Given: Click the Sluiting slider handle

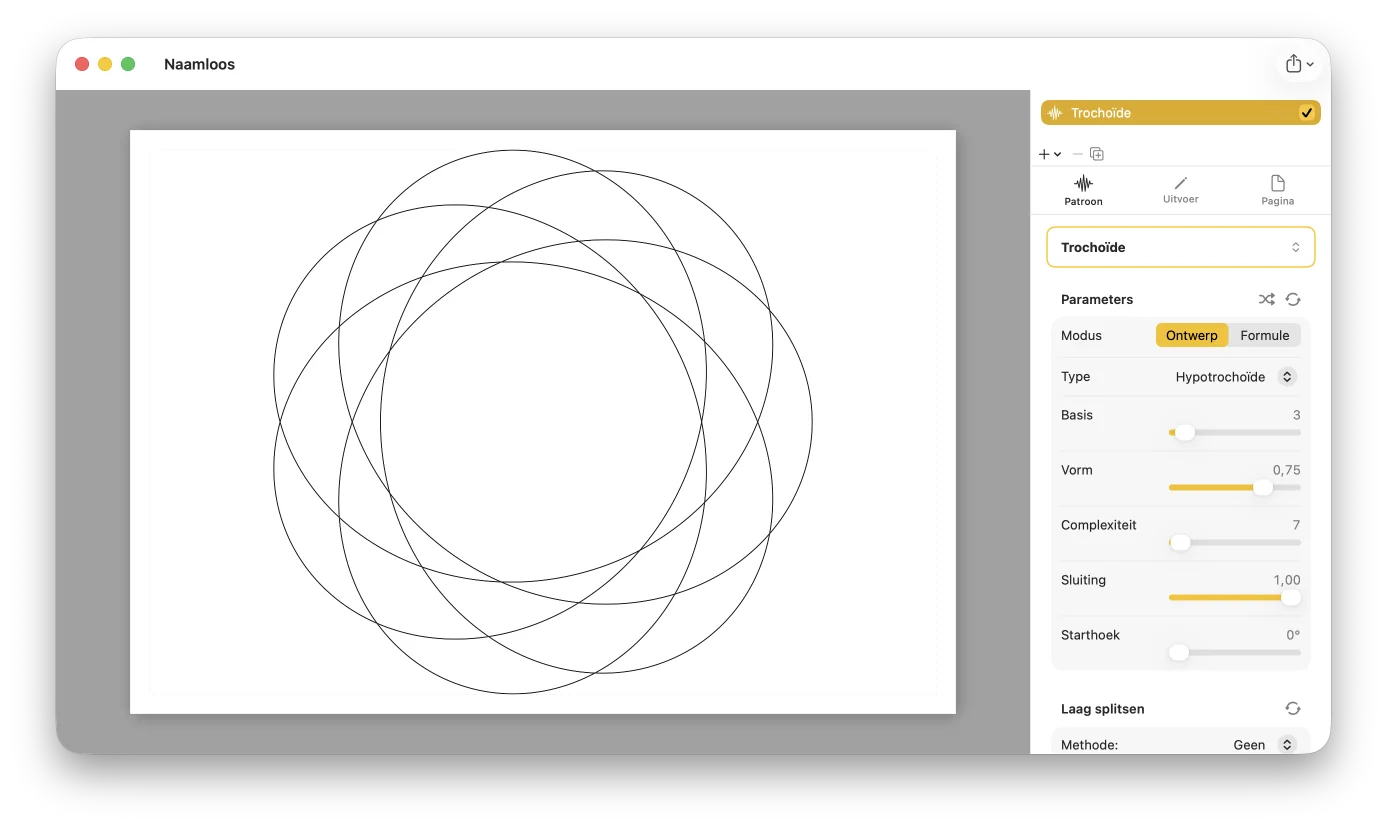Looking at the screenshot, I should point(1291,597).
